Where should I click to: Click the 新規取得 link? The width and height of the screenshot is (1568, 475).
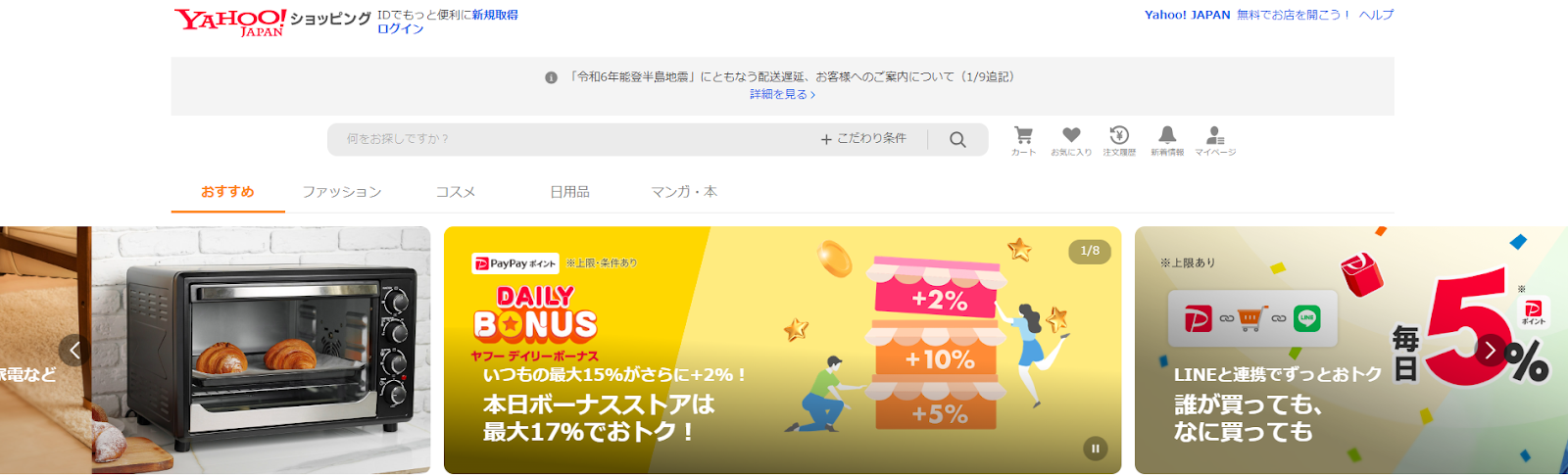point(495,15)
